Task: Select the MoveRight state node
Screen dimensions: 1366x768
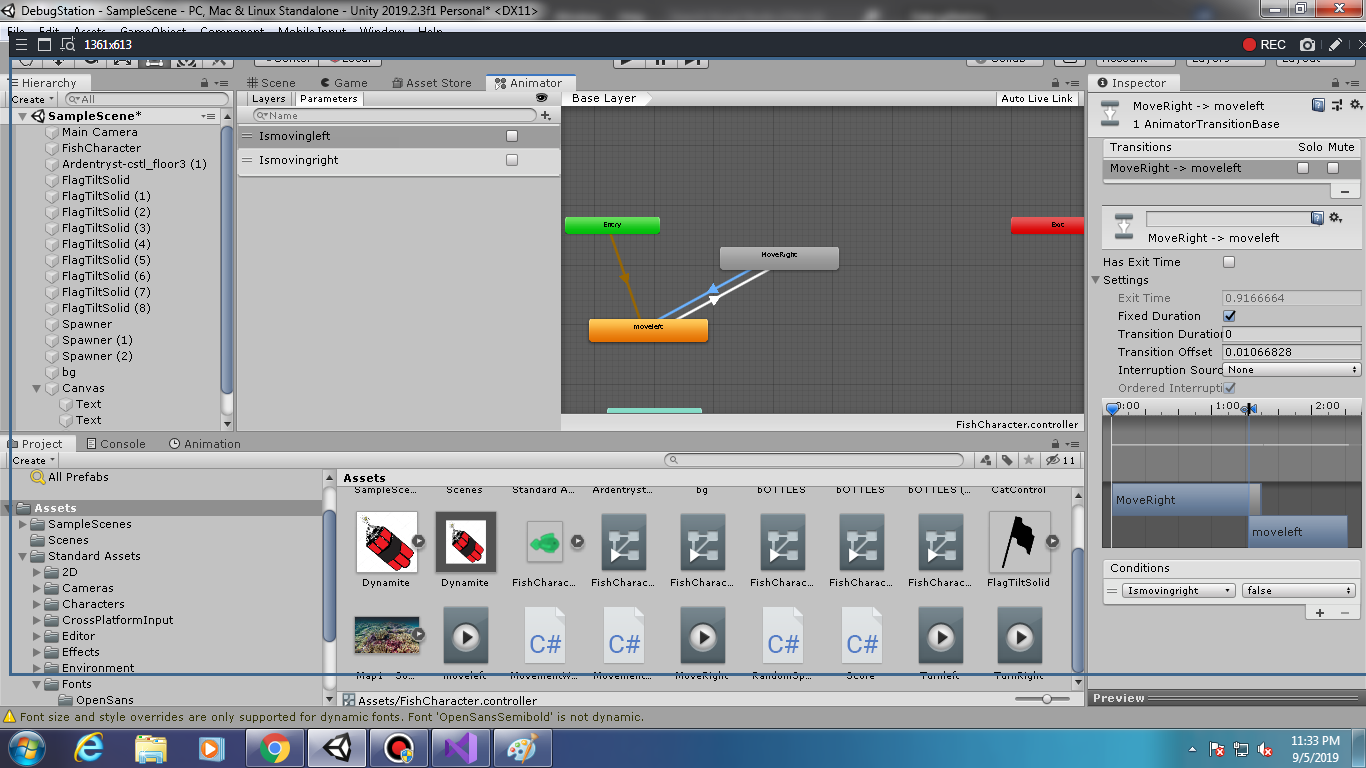Action: pyautogui.click(x=779, y=258)
